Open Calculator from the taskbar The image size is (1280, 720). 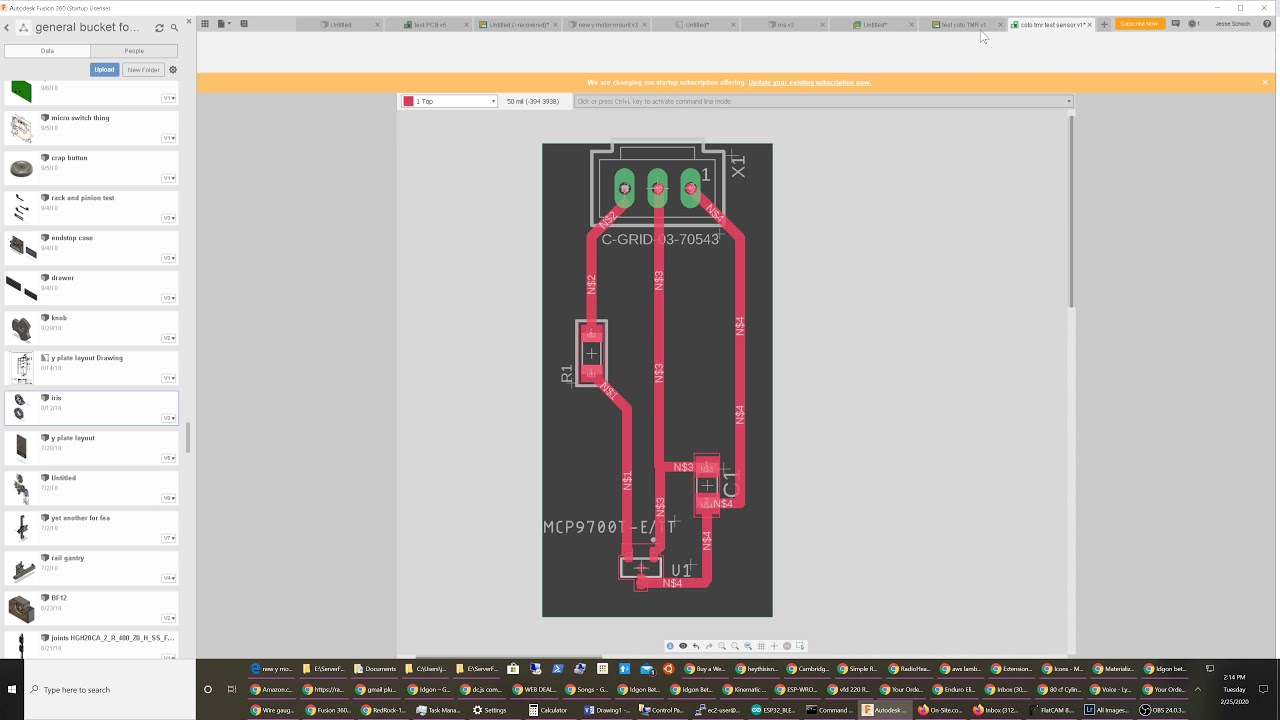(547, 710)
